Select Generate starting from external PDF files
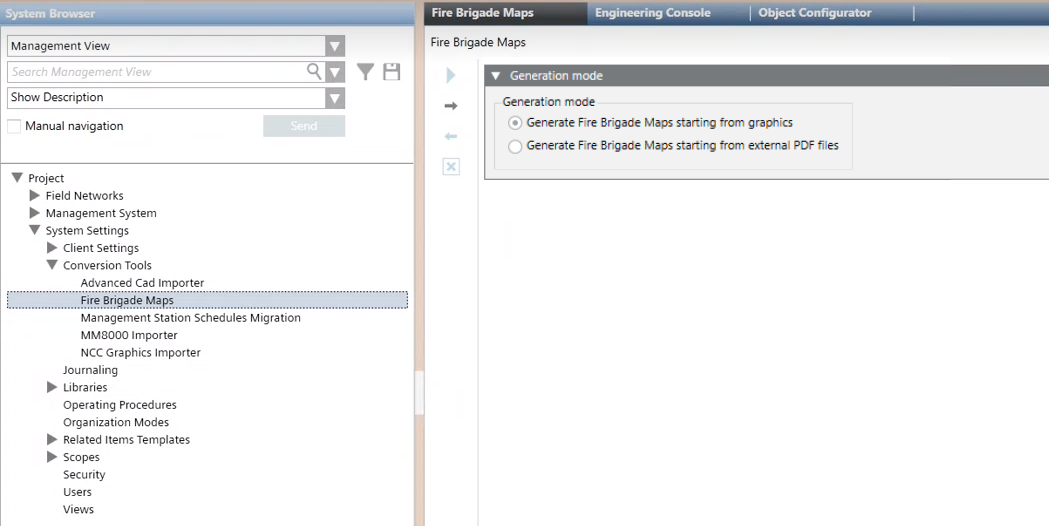Image resolution: width=1049 pixels, height=526 pixels. (515, 146)
